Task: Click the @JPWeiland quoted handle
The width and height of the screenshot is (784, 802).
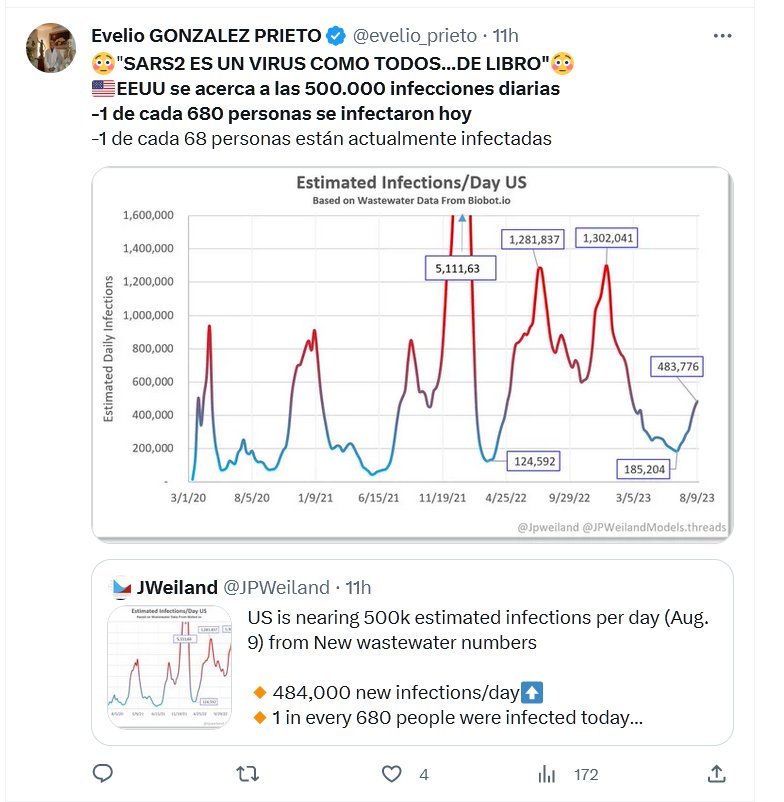Action: pos(274,587)
